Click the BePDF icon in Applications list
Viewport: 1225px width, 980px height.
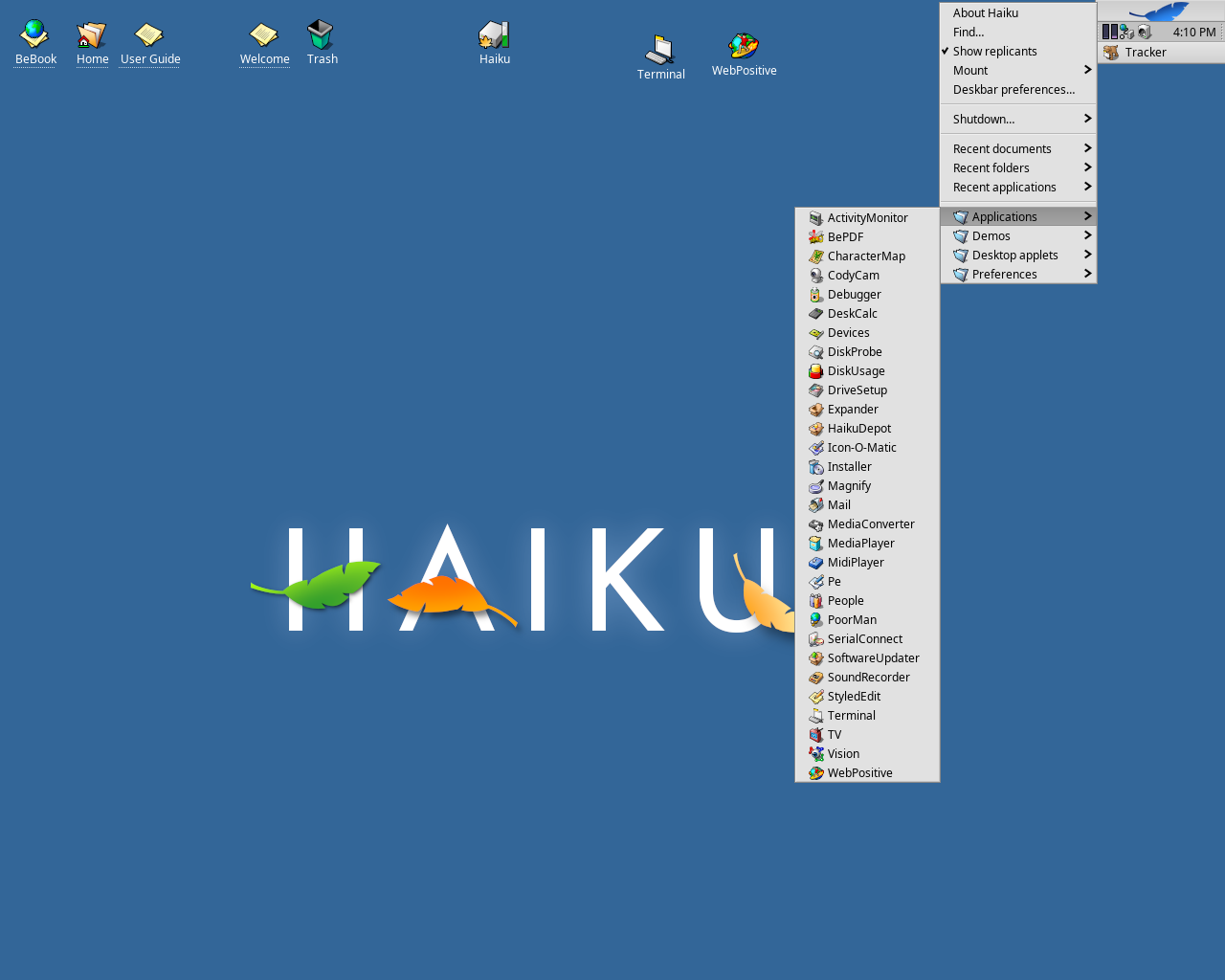(816, 237)
